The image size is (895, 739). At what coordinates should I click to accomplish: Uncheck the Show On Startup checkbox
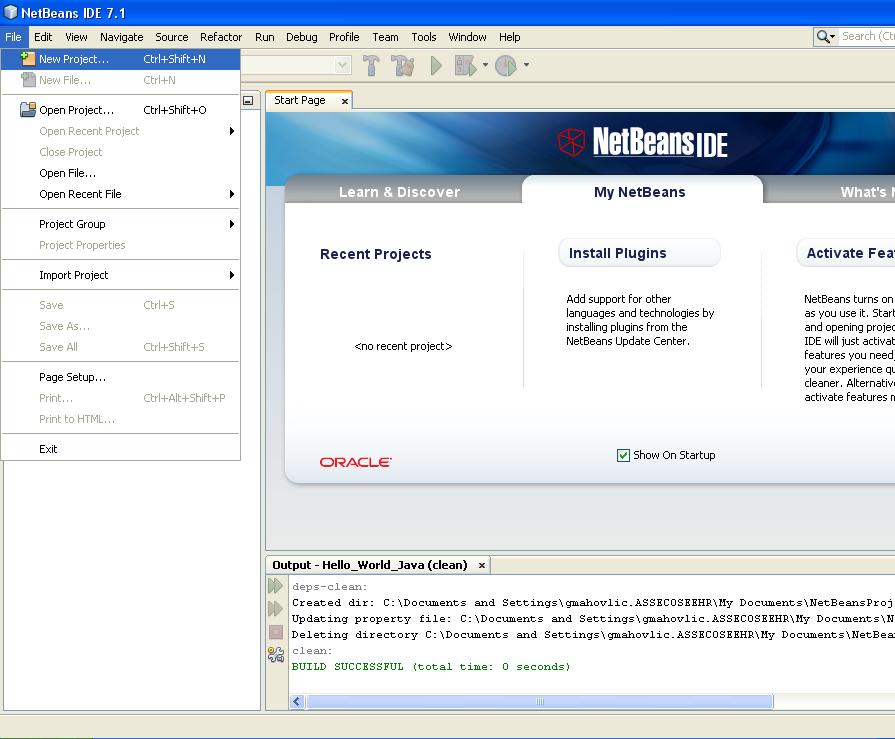(x=623, y=455)
